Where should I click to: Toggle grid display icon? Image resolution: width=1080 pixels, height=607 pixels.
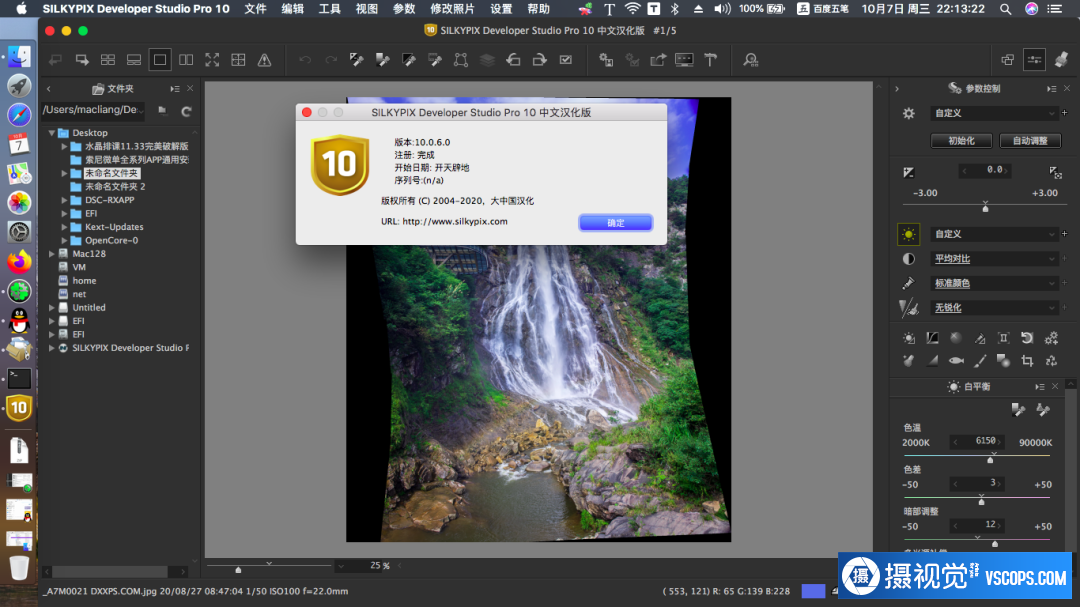pyautogui.click(x=238, y=60)
